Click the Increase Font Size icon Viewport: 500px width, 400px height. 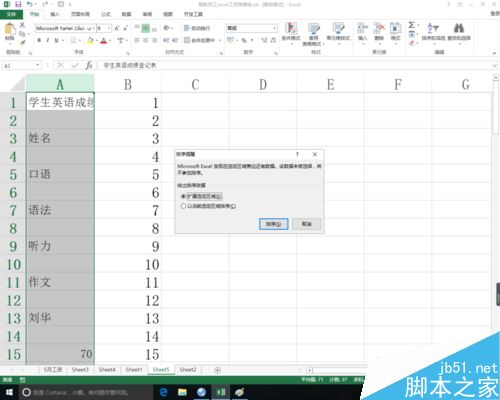(117, 29)
